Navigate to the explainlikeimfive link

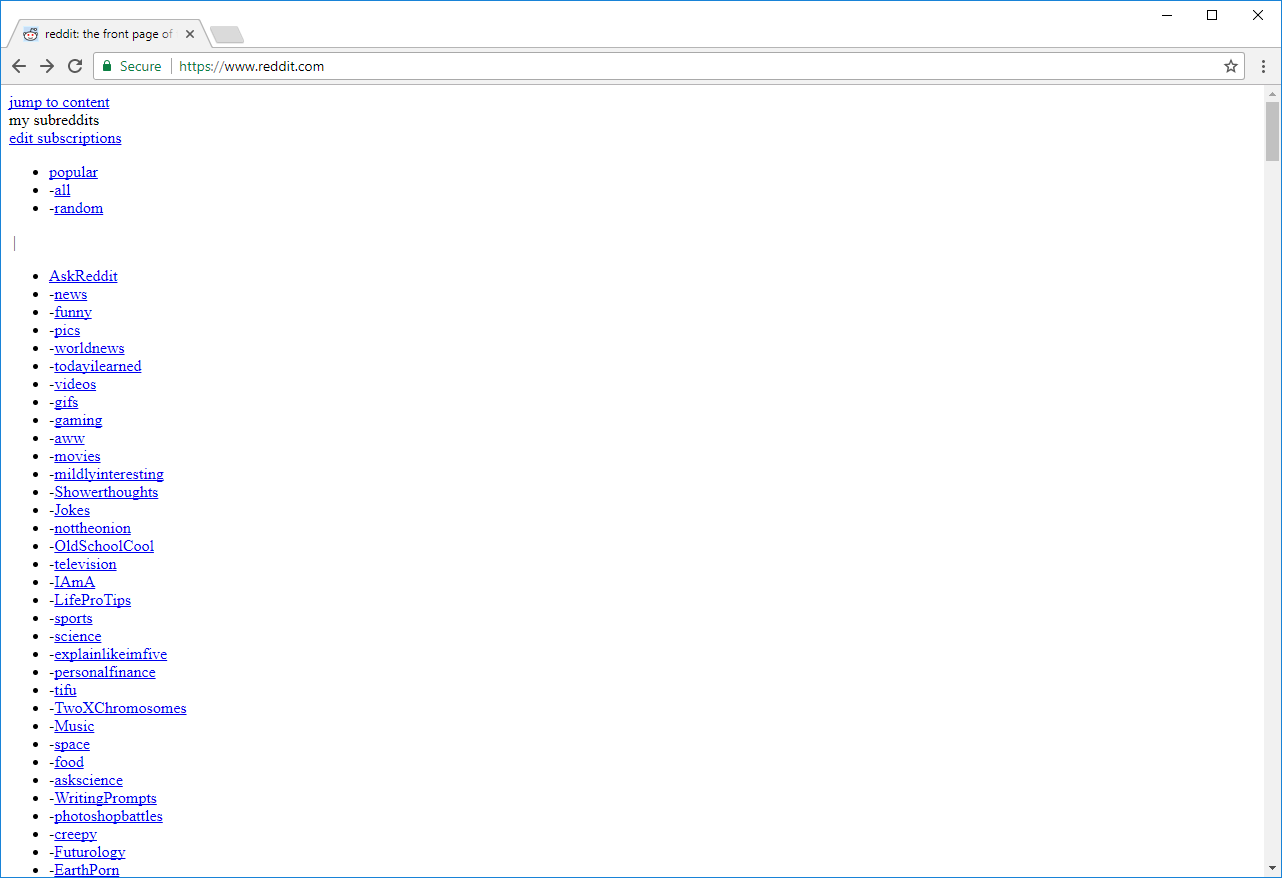coord(110,654)
